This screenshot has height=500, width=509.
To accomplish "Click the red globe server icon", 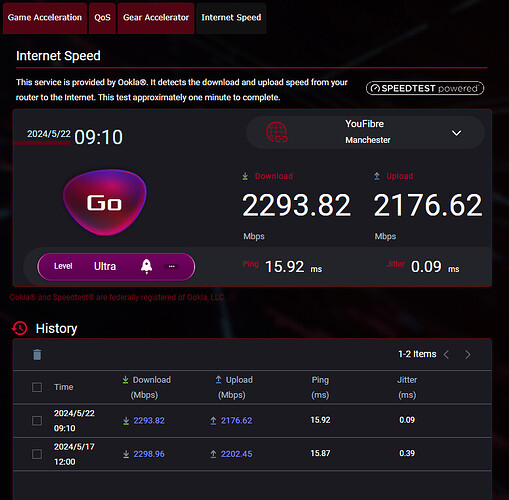I will 277,132.
